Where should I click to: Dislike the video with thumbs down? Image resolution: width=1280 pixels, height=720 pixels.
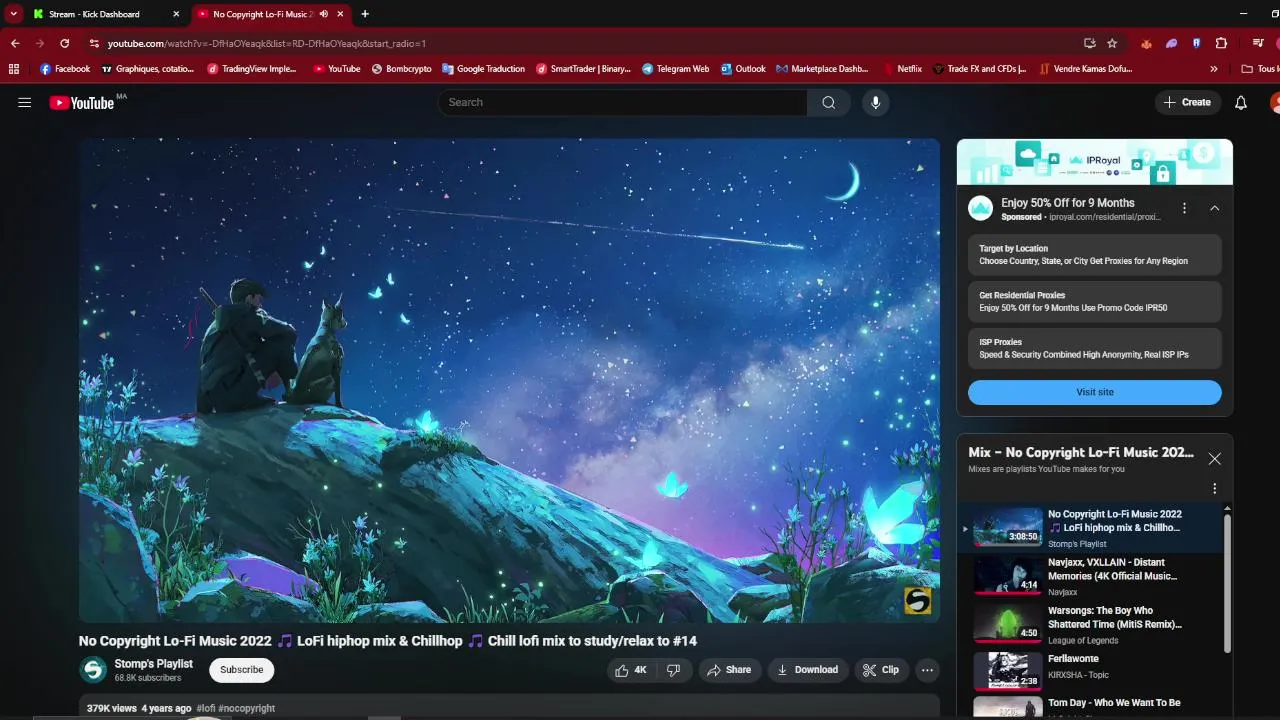[674, 670]
